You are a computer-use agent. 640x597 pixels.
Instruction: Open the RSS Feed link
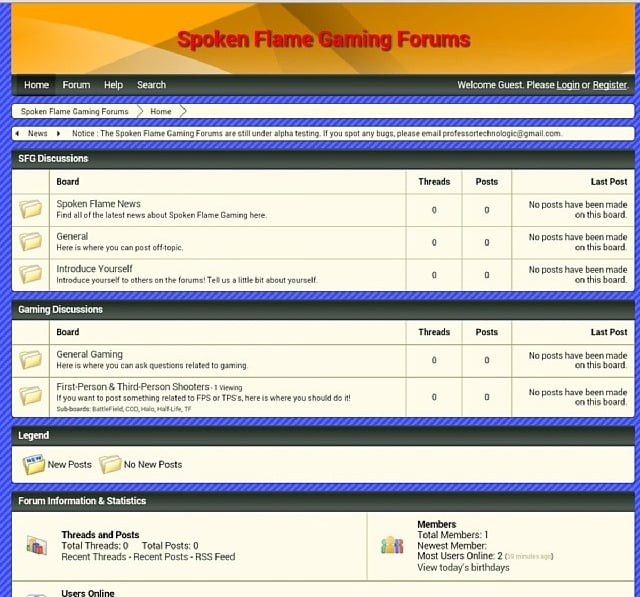pos(215,557)
